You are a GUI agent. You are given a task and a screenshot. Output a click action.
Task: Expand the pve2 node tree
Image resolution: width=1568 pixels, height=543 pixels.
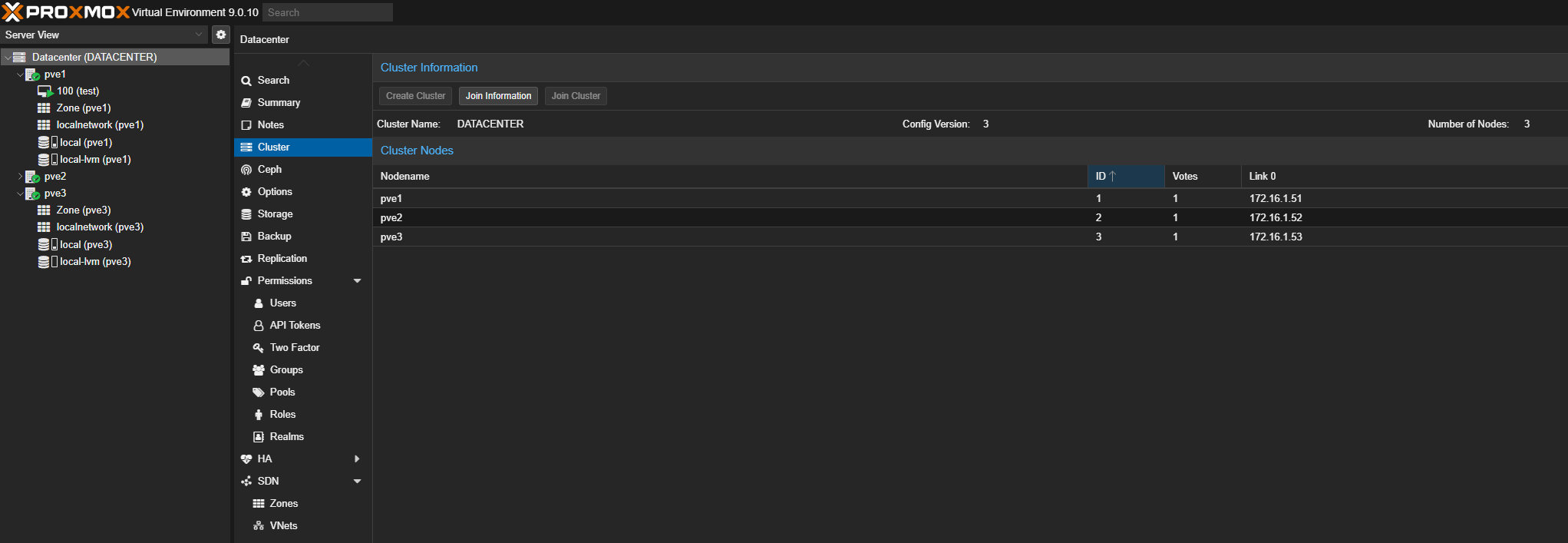(20, 177)
